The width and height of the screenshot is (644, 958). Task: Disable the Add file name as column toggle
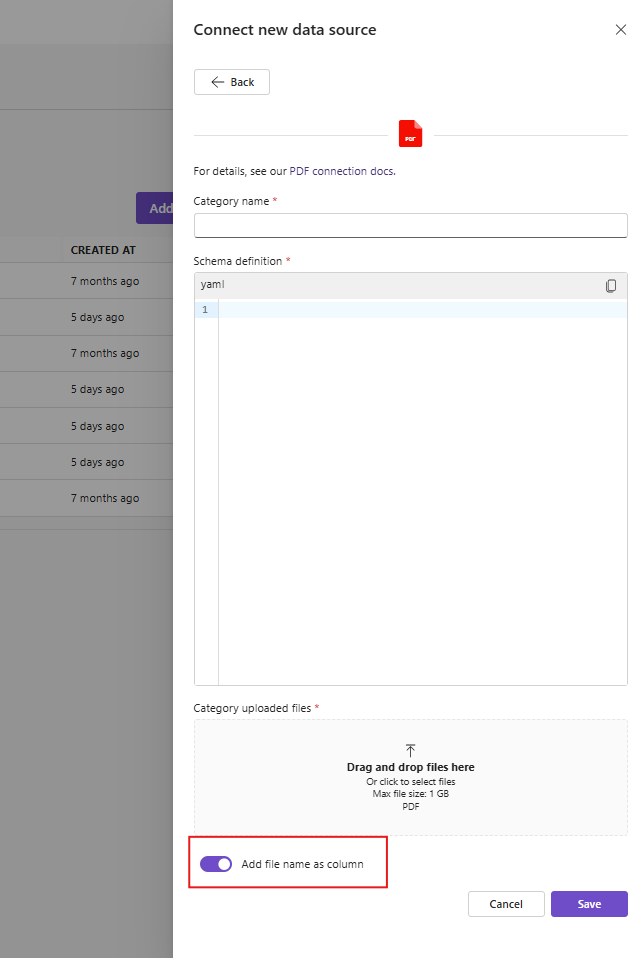pyautogui.click(x=216, y=864)
